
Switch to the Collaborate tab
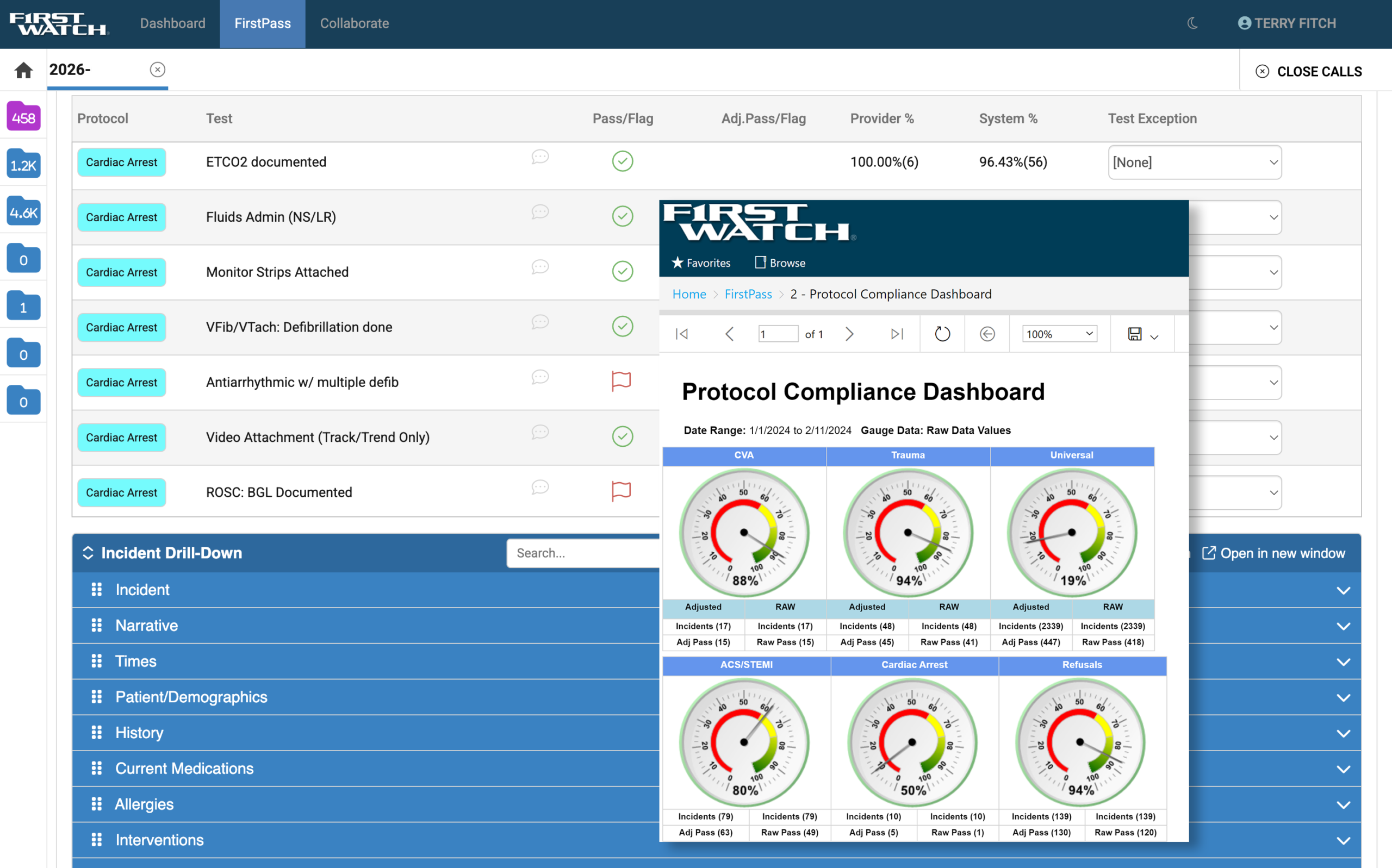coord(355,23)
